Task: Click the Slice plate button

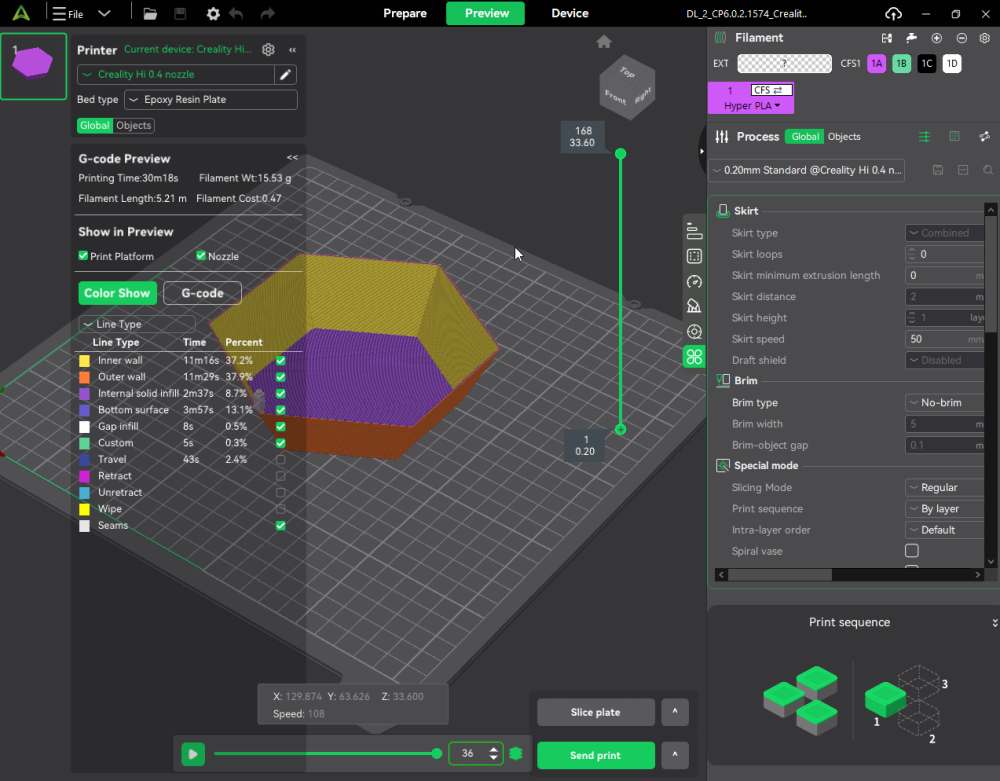Action: (596, 712)
